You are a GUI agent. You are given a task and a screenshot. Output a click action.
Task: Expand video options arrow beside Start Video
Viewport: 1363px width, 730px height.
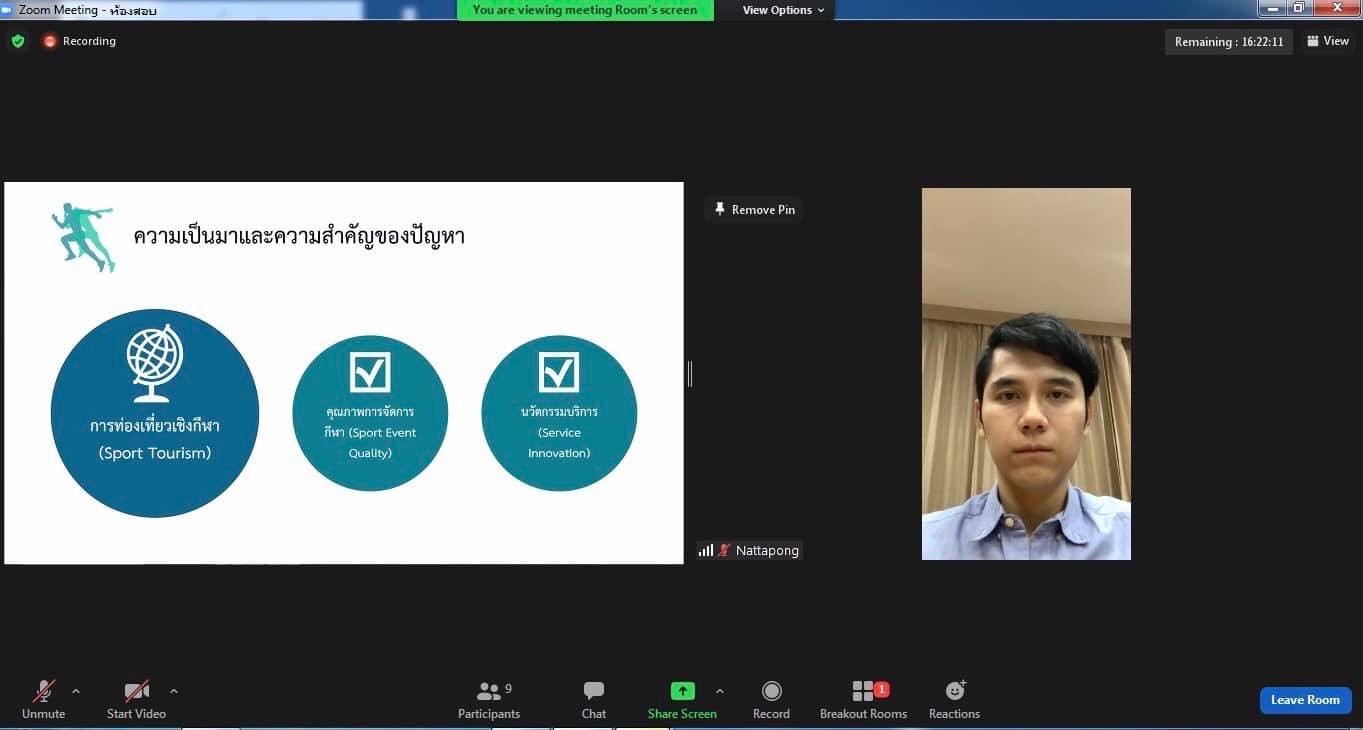click(x=174, y=691)
